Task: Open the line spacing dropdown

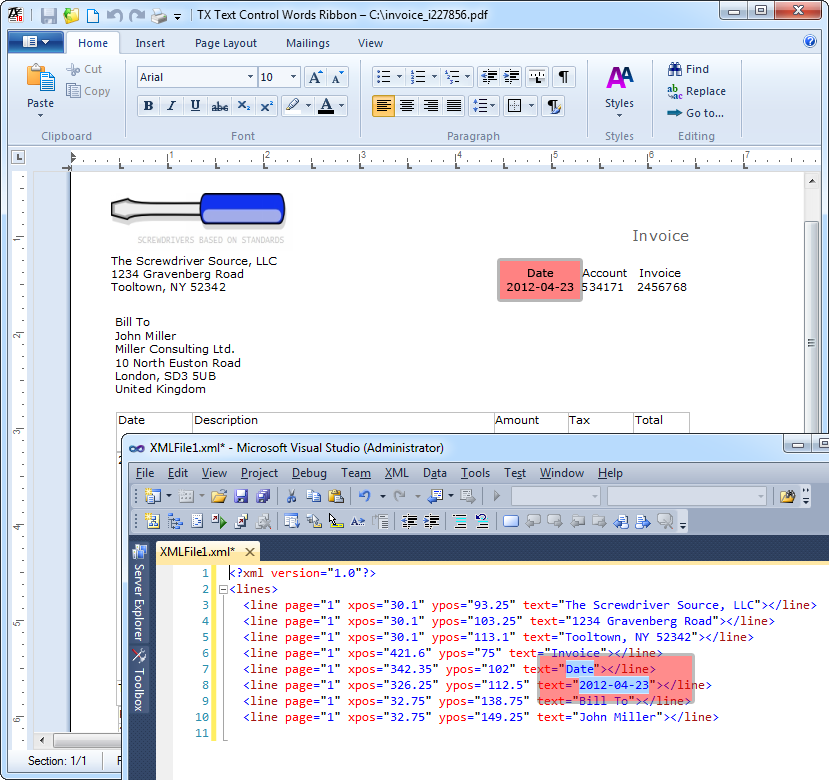Action: pos(483,106)
